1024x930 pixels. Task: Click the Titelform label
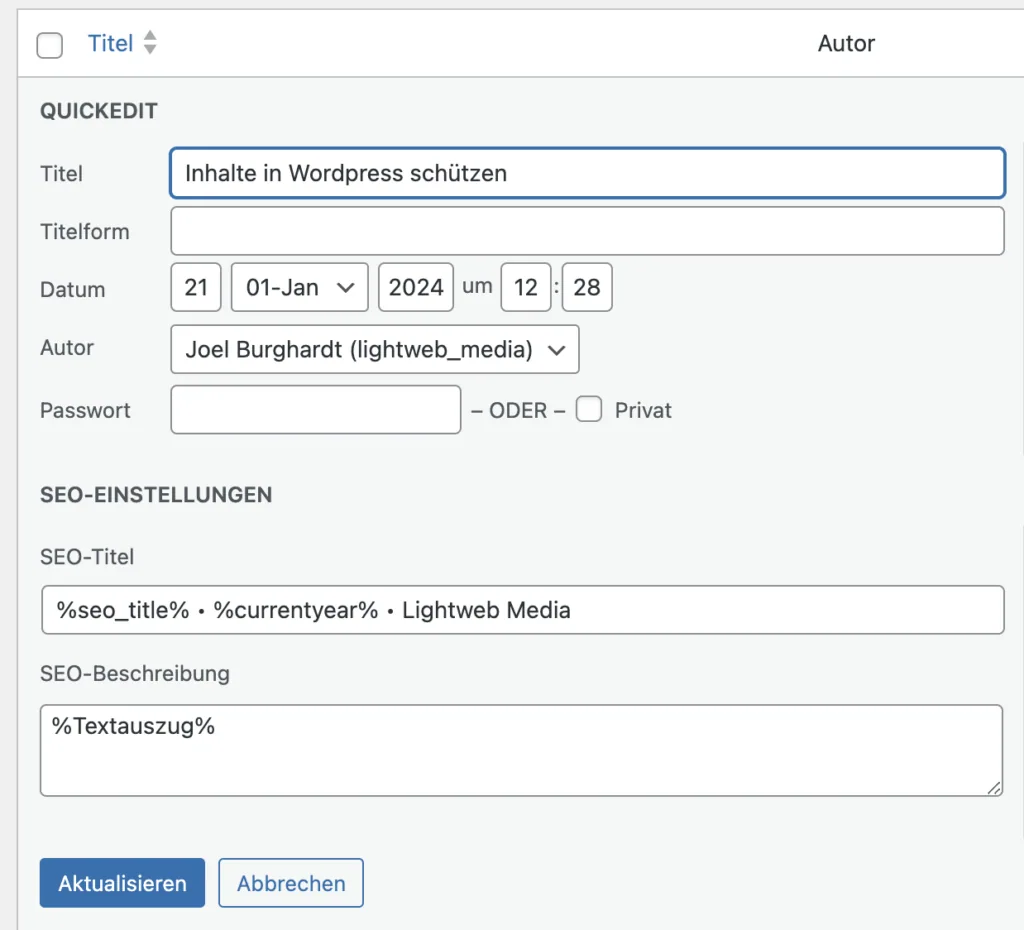[85, 231]
